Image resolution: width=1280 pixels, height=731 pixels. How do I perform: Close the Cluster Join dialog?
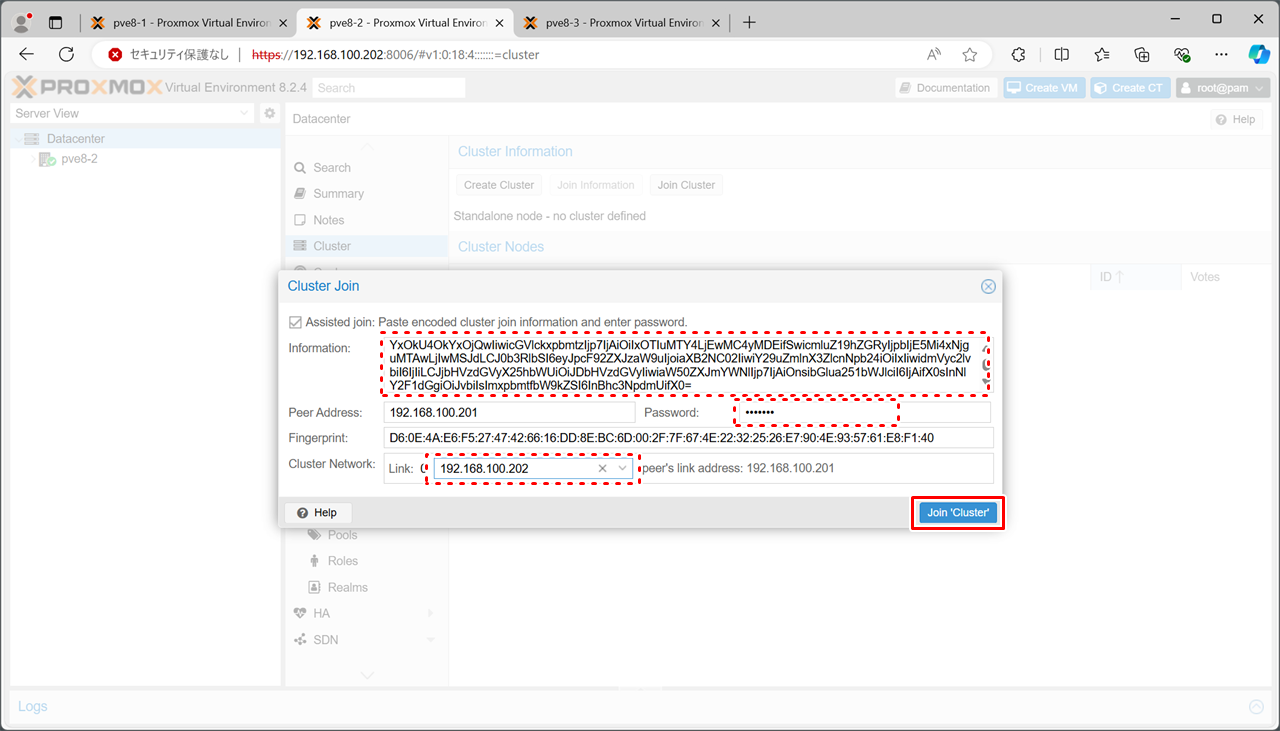point(988,286)
